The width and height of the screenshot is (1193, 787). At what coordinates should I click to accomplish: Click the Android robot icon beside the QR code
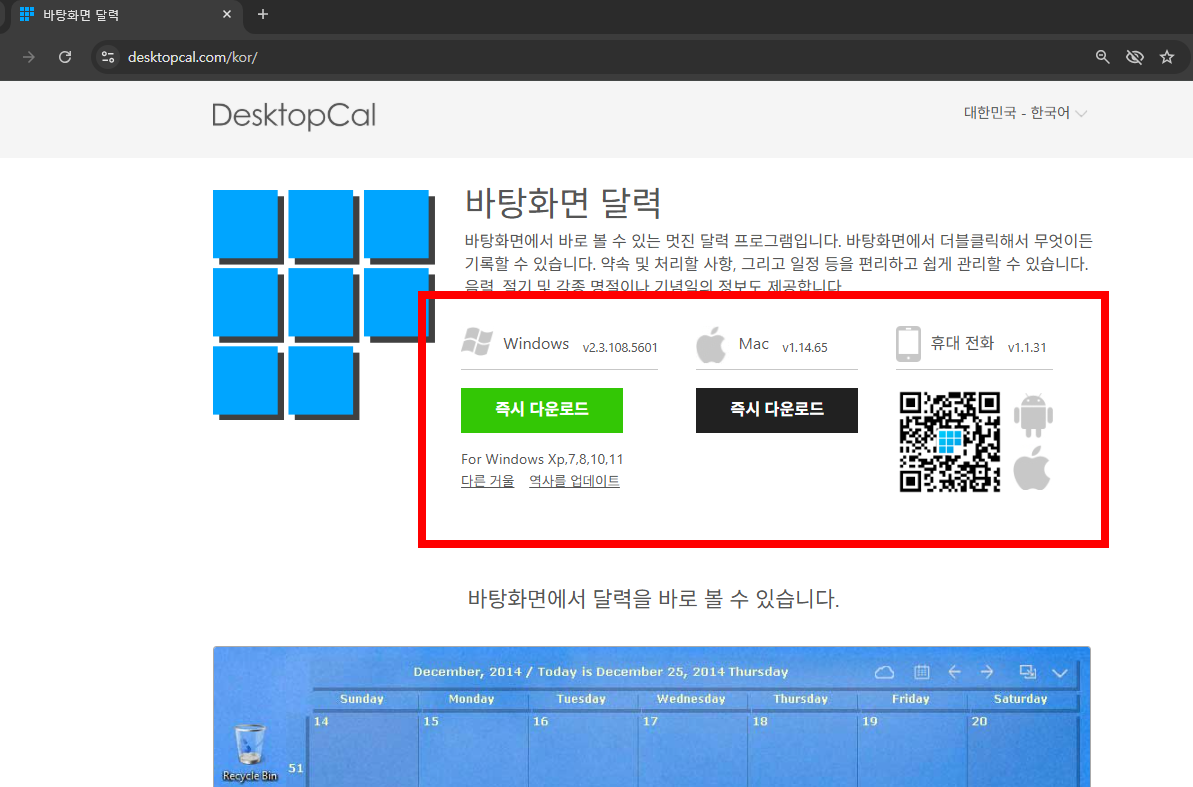coord(1033,415)
